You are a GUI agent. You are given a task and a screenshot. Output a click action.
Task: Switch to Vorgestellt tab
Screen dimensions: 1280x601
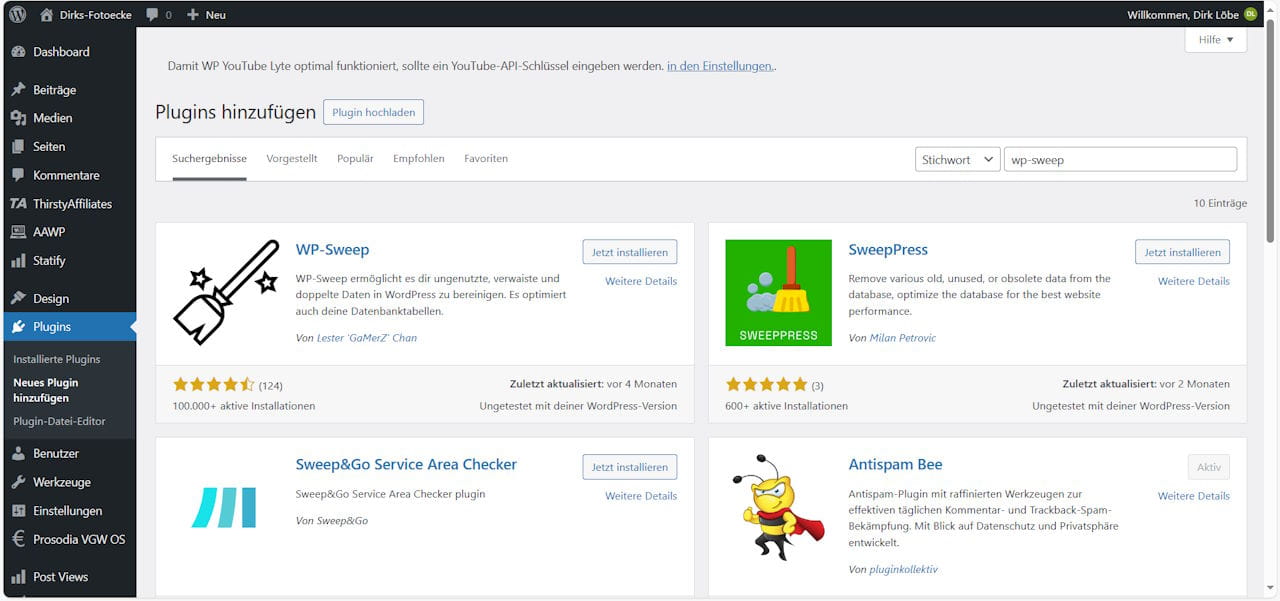click(x=292, y=159)
